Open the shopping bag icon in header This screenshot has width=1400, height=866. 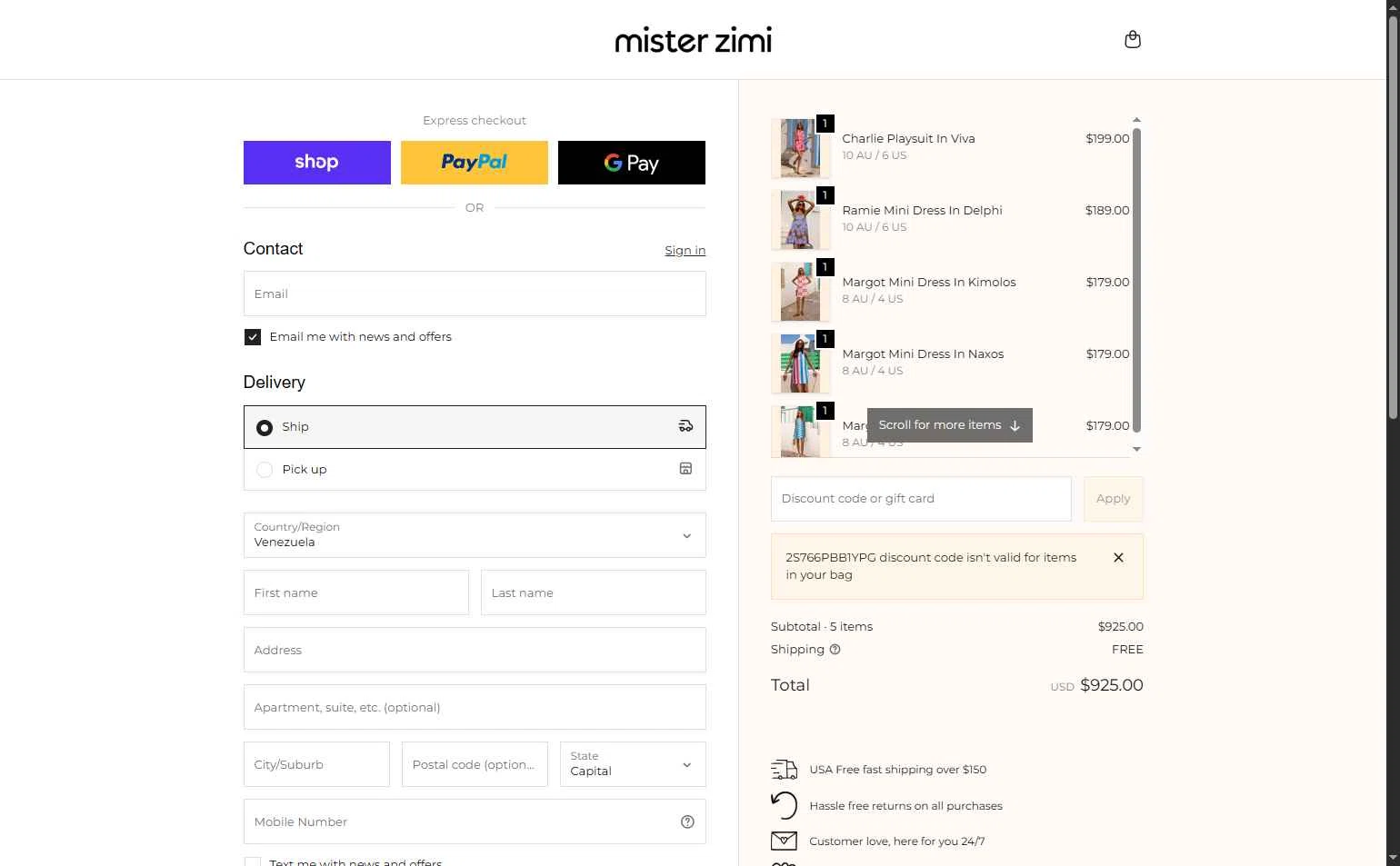(x=1133, y=39)
